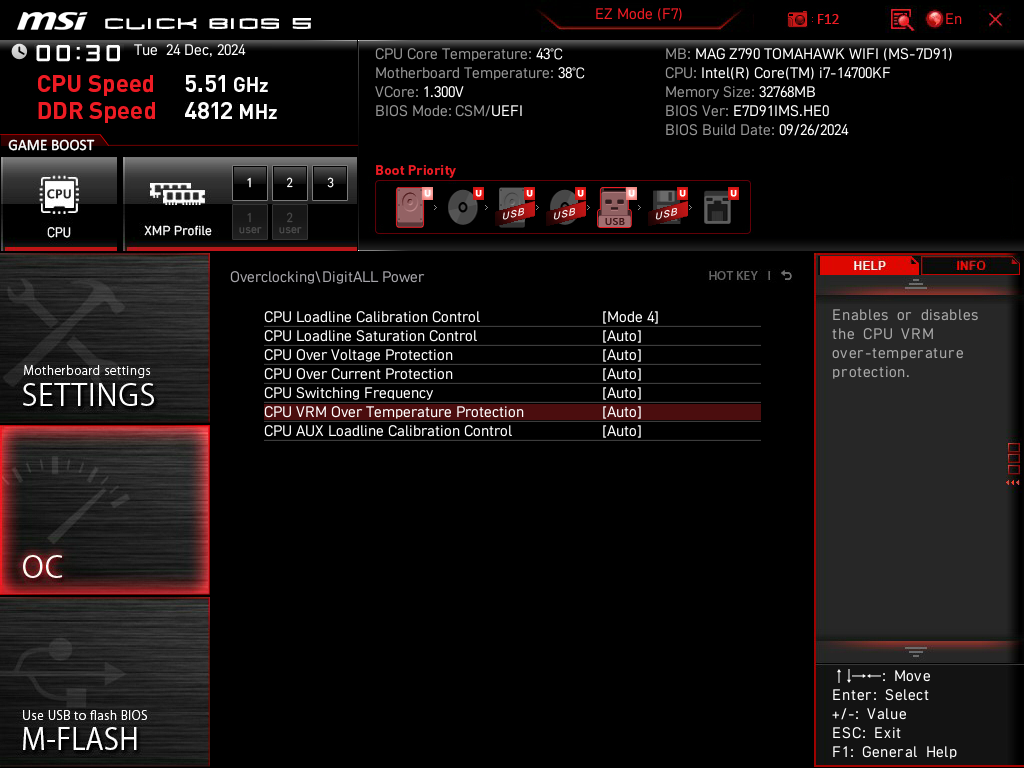Open CPU VRM Over Temperature Protection Auto value

622,411
